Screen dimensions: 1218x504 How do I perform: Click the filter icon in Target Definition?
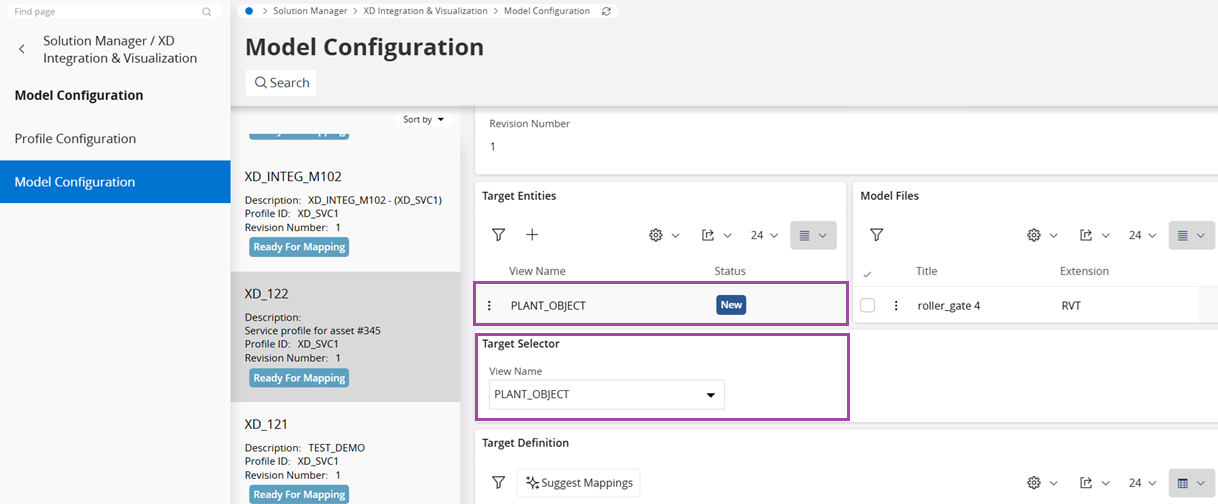[x=498, y=483]
